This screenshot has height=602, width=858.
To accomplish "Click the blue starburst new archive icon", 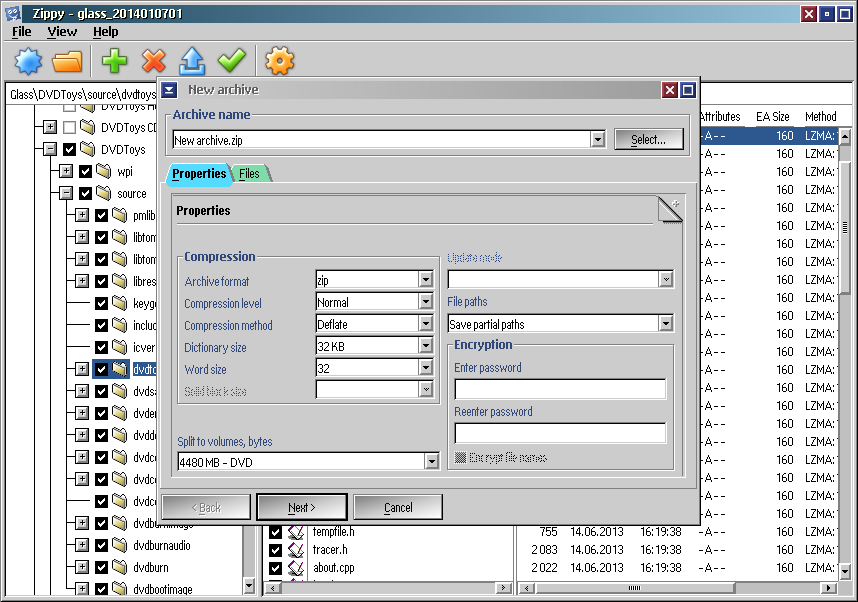I will pyautogui.click(x=29, y=62).
